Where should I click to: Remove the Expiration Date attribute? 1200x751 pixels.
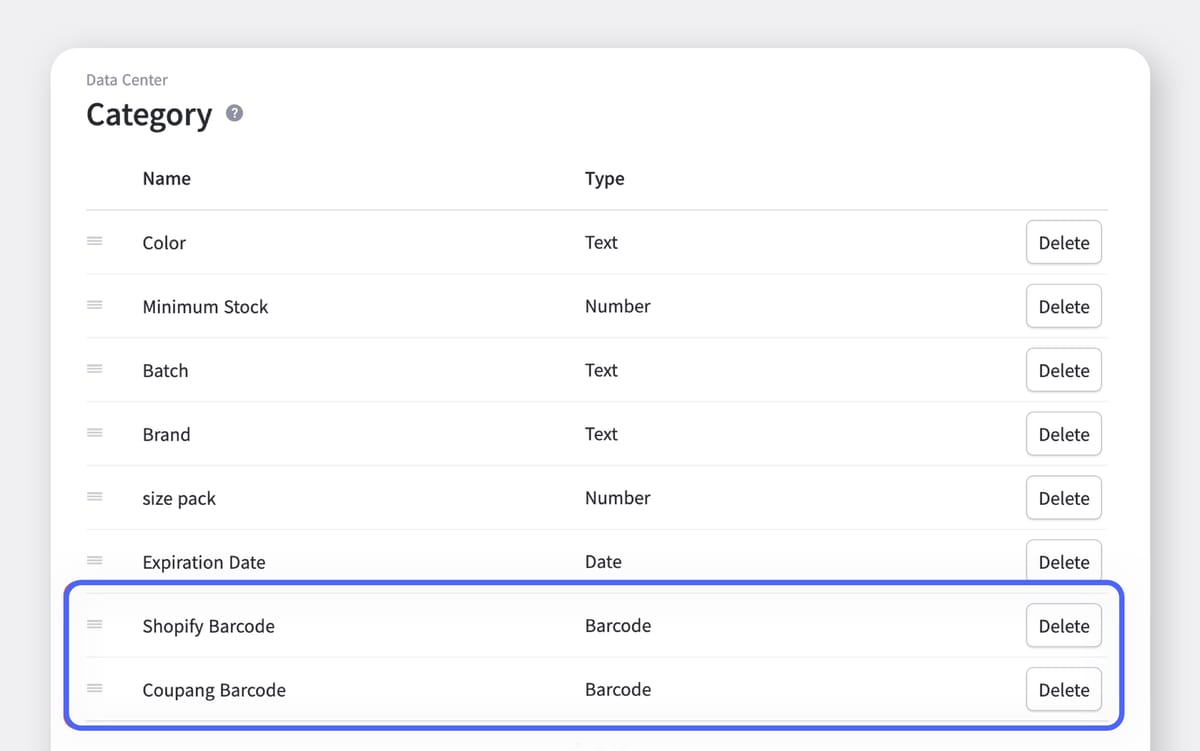[1063, 561]
